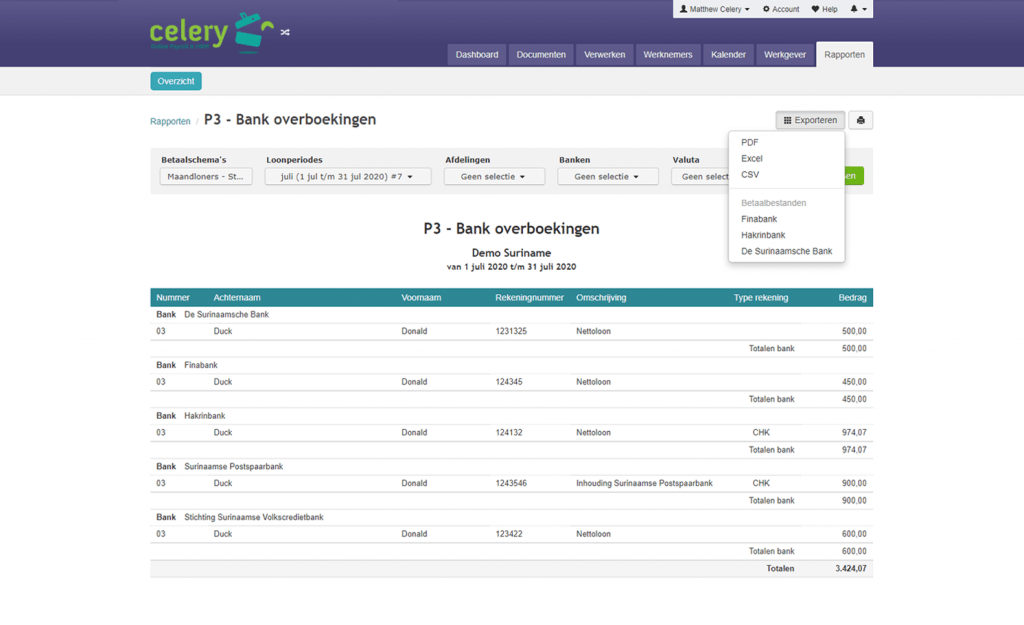Switch to the Werkgever tab
Viewport: 1024px width, 625px height.
[784, 55]
